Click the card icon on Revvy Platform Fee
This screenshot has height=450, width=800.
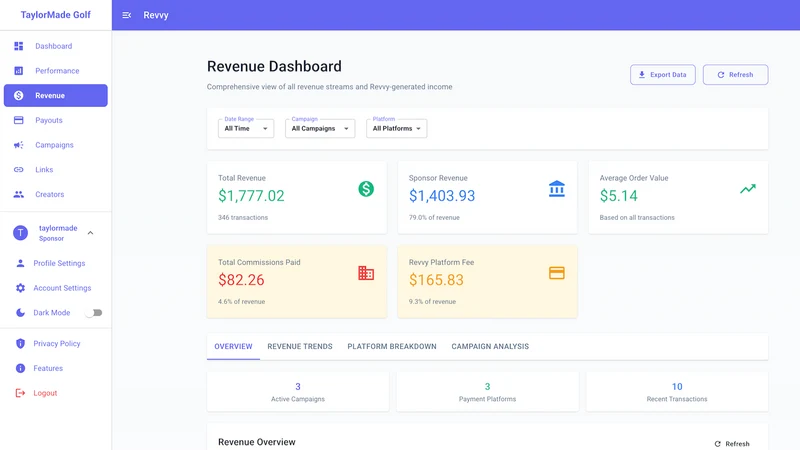pos(557,273)
